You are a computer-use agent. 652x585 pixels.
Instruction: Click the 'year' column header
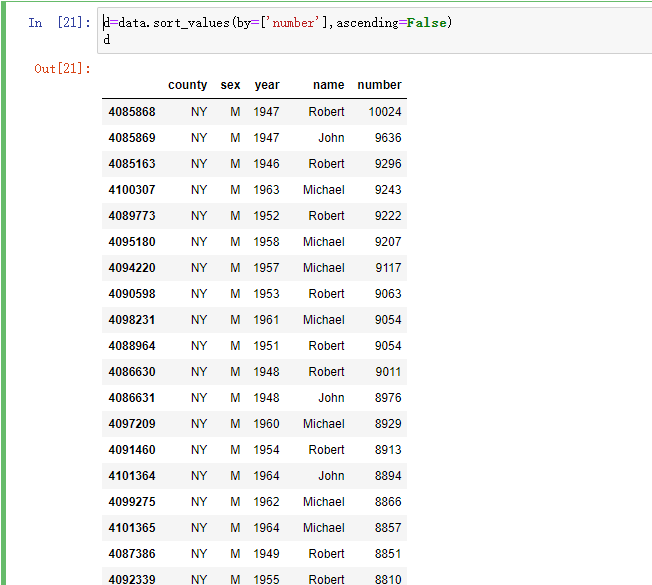tap(267, 85)
